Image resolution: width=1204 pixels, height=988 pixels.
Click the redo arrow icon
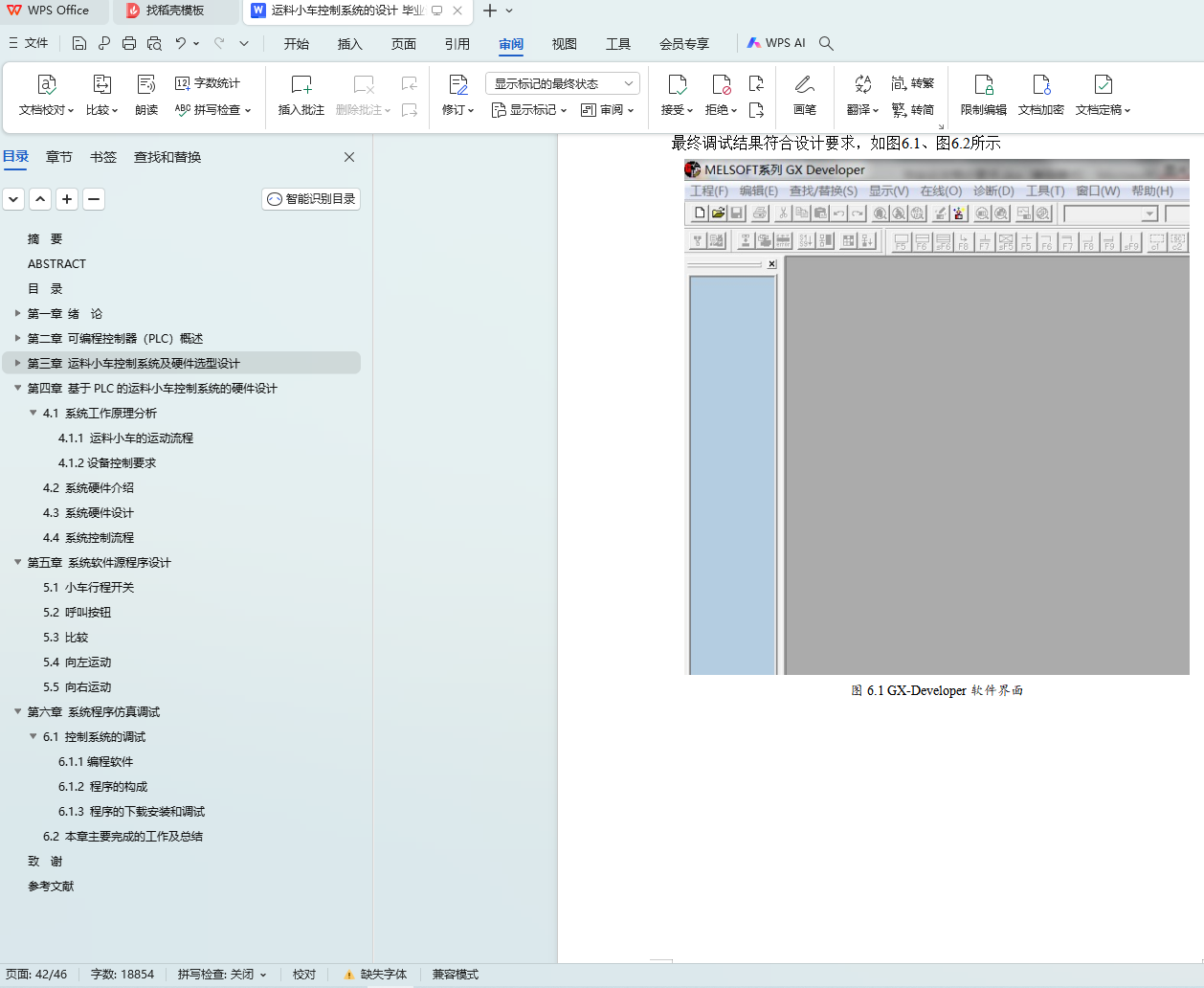click(219, 43)
